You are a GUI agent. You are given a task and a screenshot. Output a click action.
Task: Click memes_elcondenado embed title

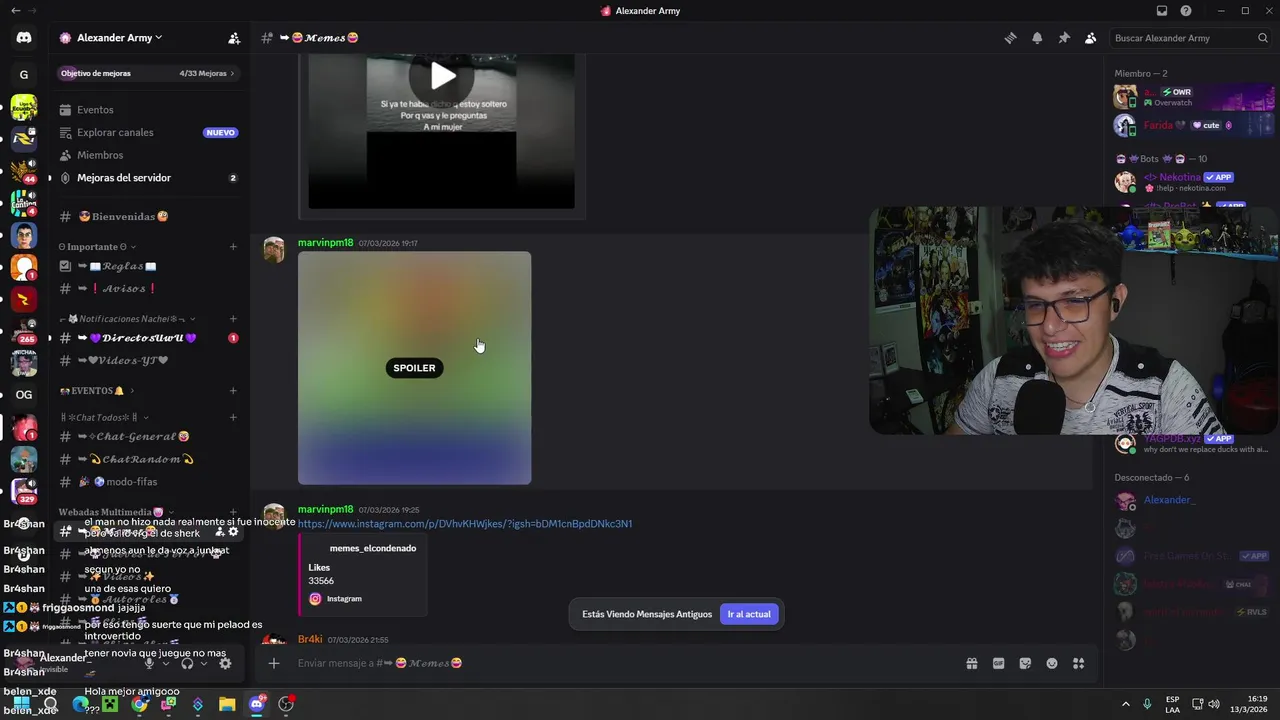[373, 548]
